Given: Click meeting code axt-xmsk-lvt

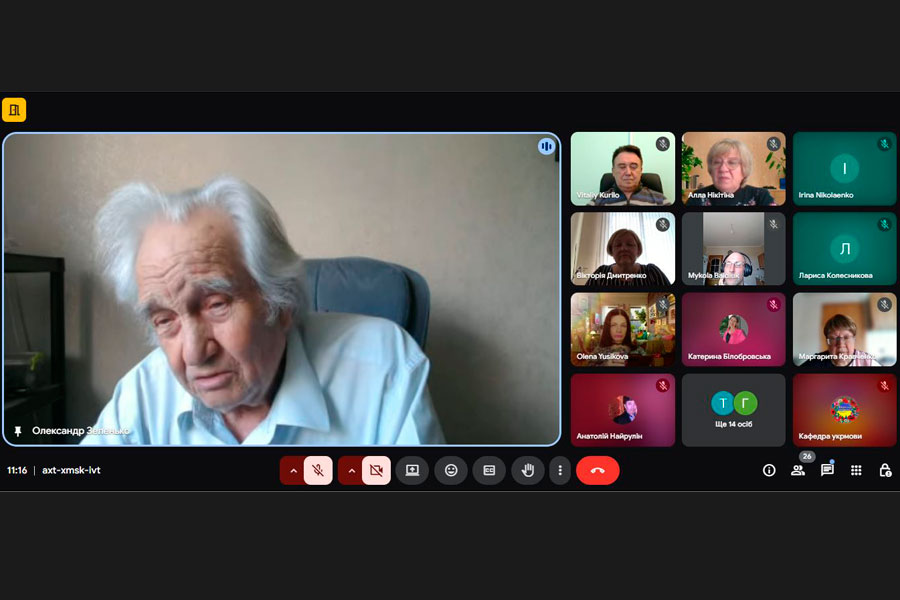Looking at the screenshot, I should (x=71, y=470).
